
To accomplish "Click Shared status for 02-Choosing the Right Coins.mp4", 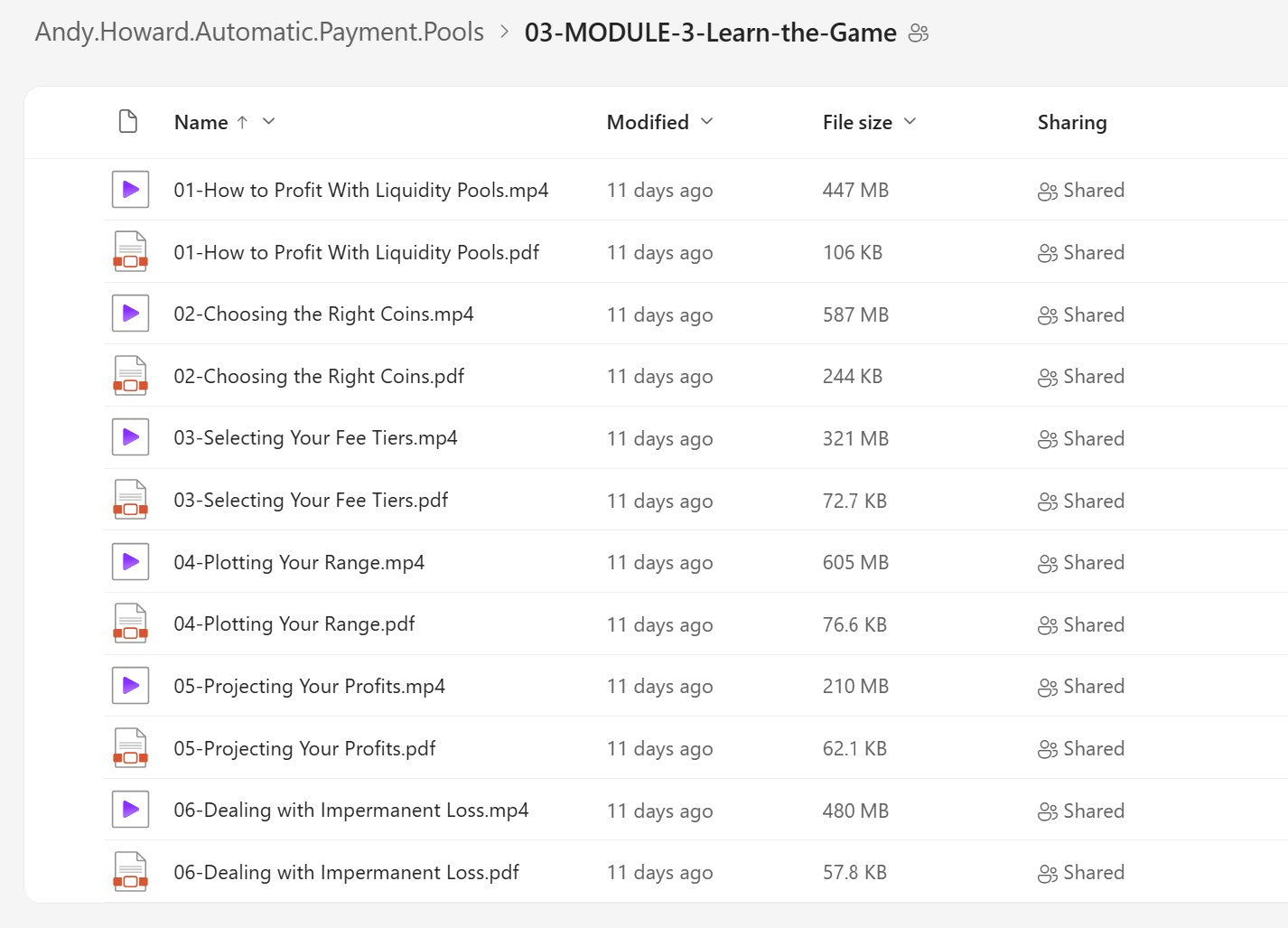I will [1081, 315].
